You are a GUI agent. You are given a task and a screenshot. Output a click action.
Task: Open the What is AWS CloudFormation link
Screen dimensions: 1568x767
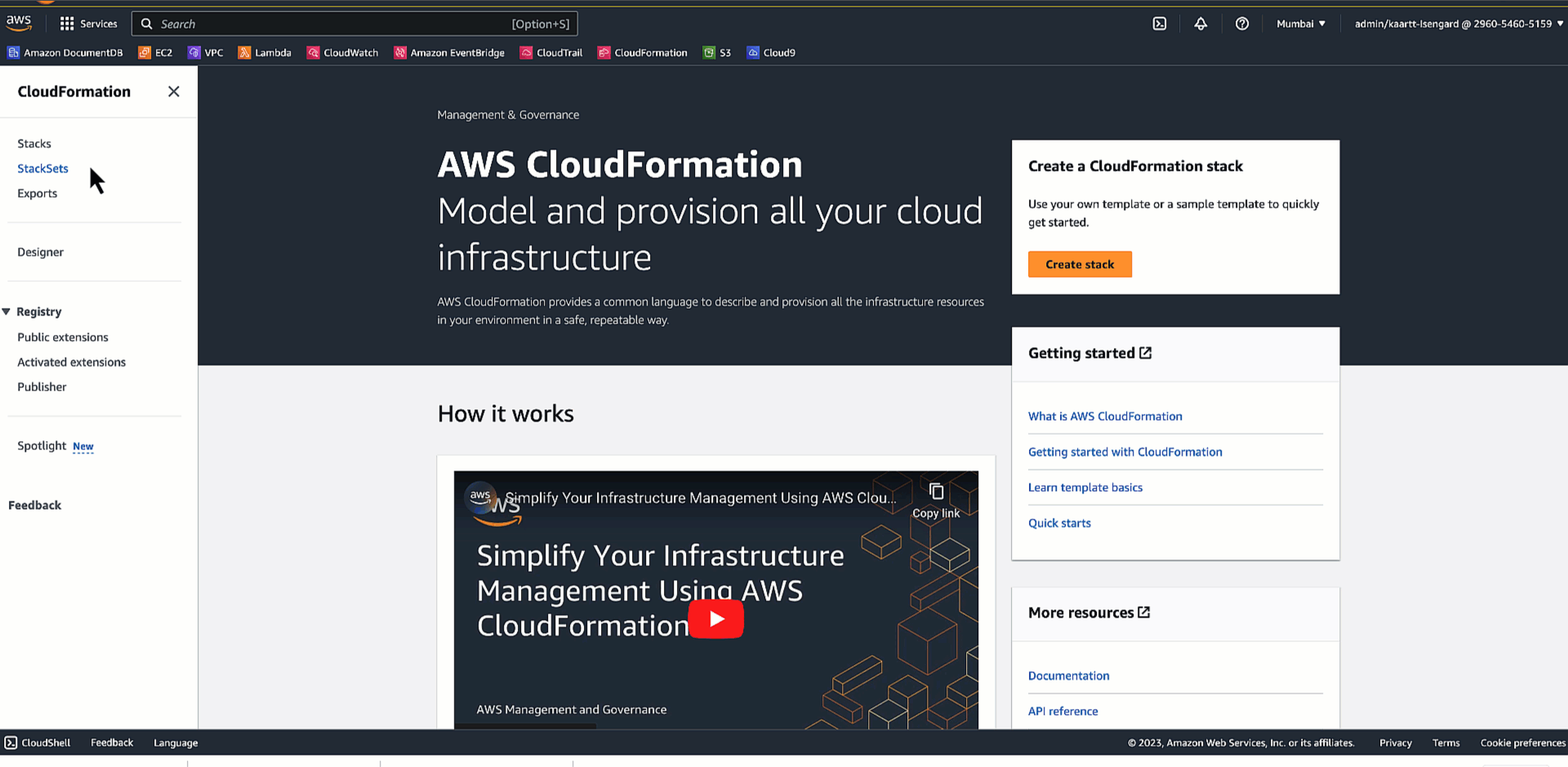[1105, 416]
